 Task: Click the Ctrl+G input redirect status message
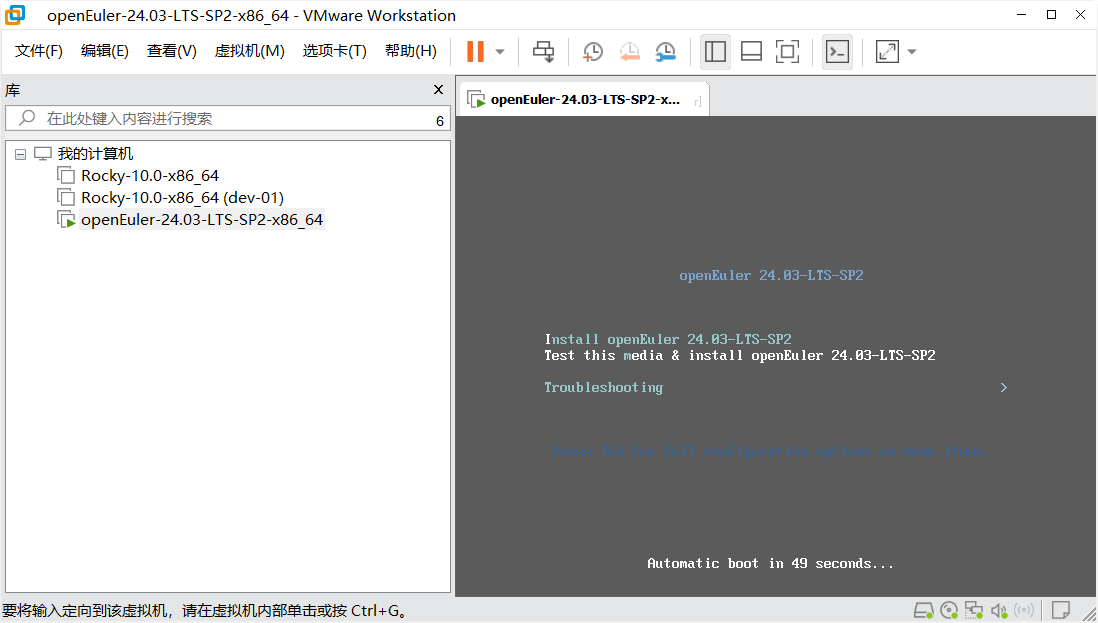(204, 611)
